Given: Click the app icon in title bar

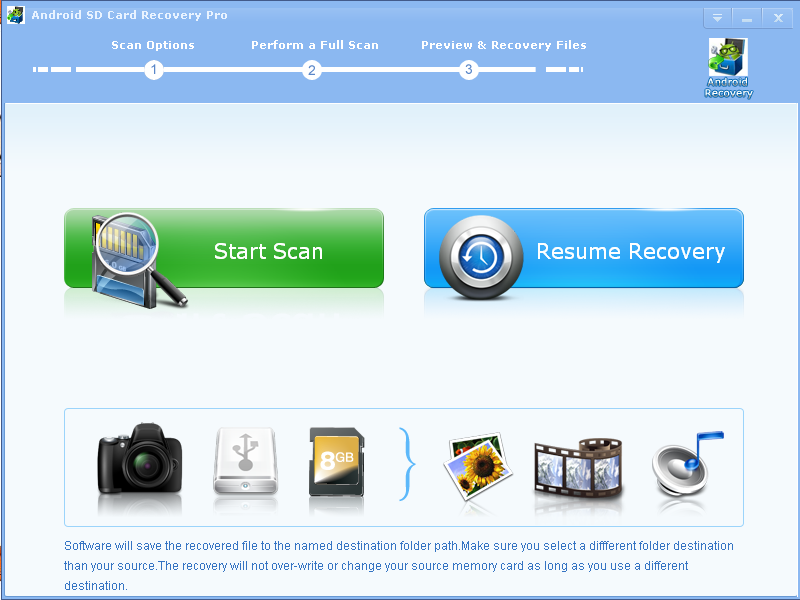Looking at the screenshot, I should [16, 16].
